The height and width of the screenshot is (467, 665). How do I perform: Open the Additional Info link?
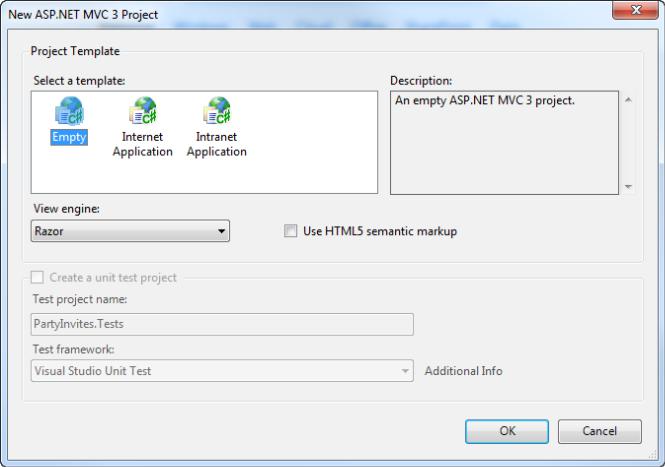tap(464, 371)
